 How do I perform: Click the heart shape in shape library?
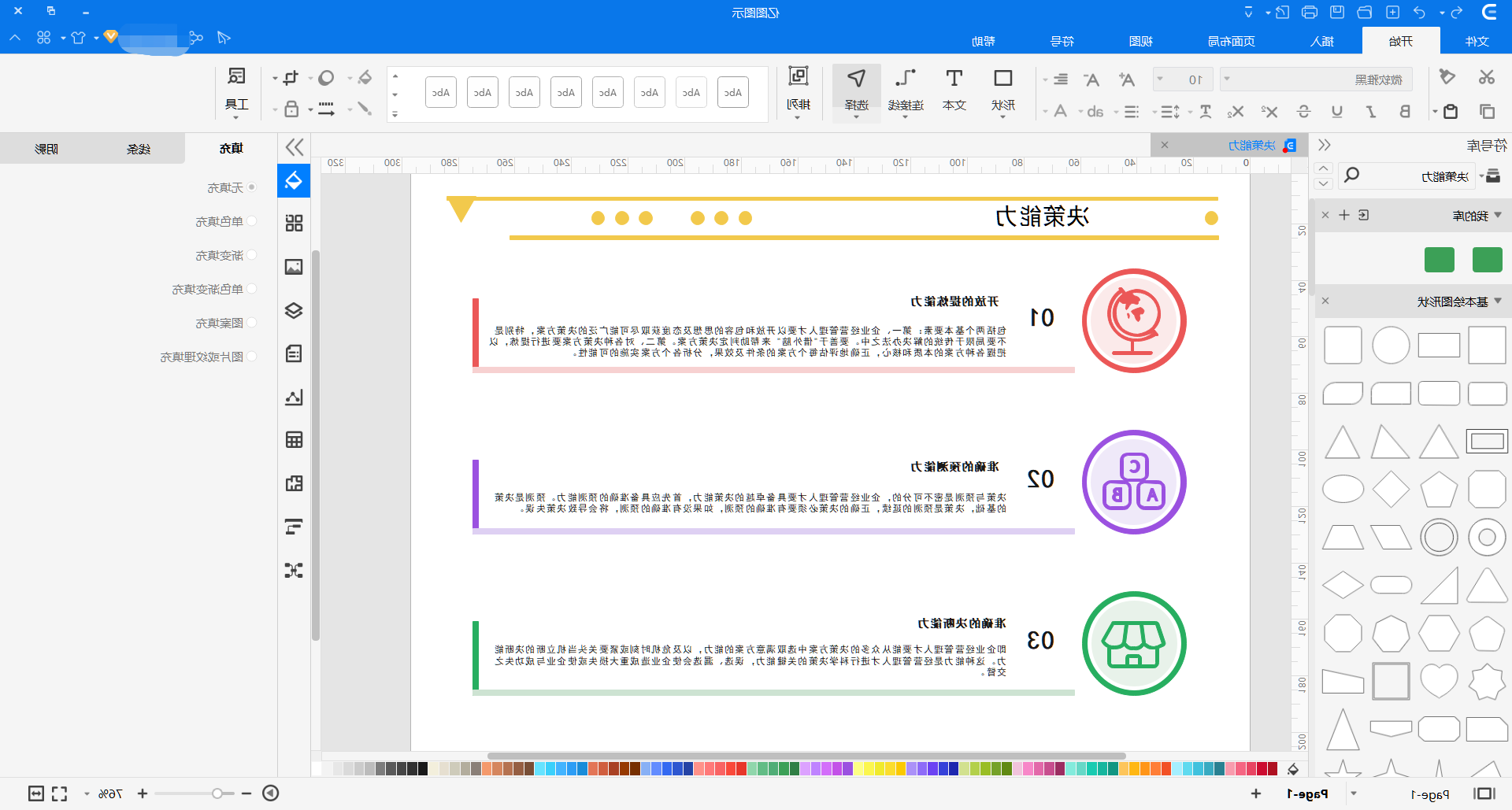(1439, 681)
